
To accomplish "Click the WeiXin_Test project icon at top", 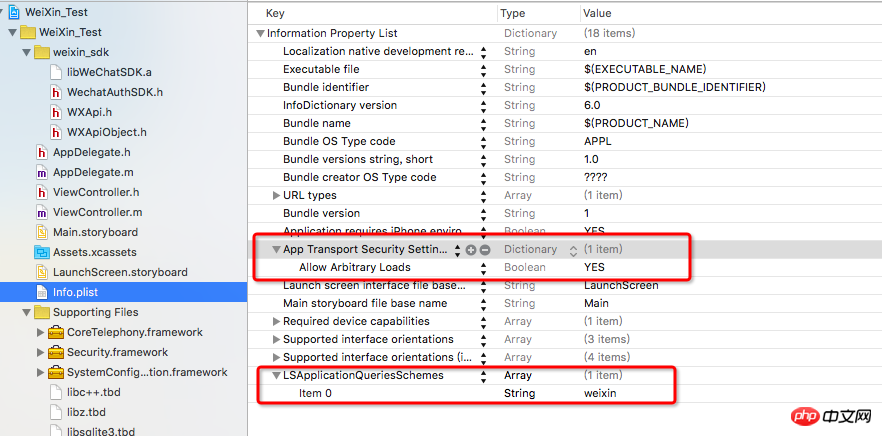I will click(11, 11).
